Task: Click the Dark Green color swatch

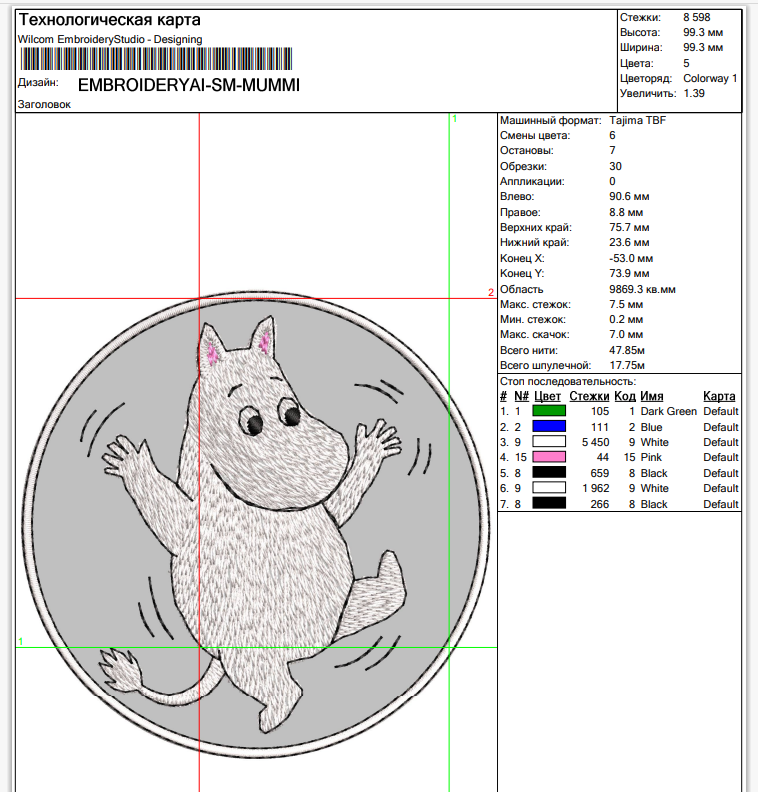Action: 549,411
